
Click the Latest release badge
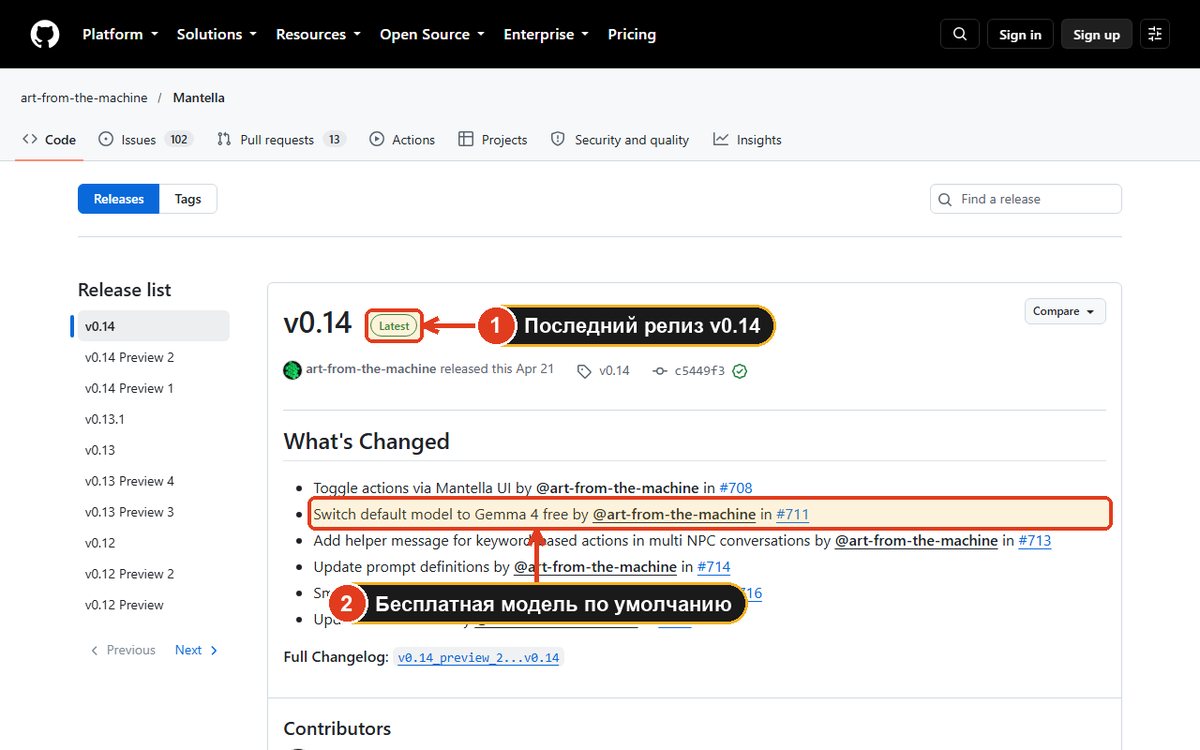394,325
